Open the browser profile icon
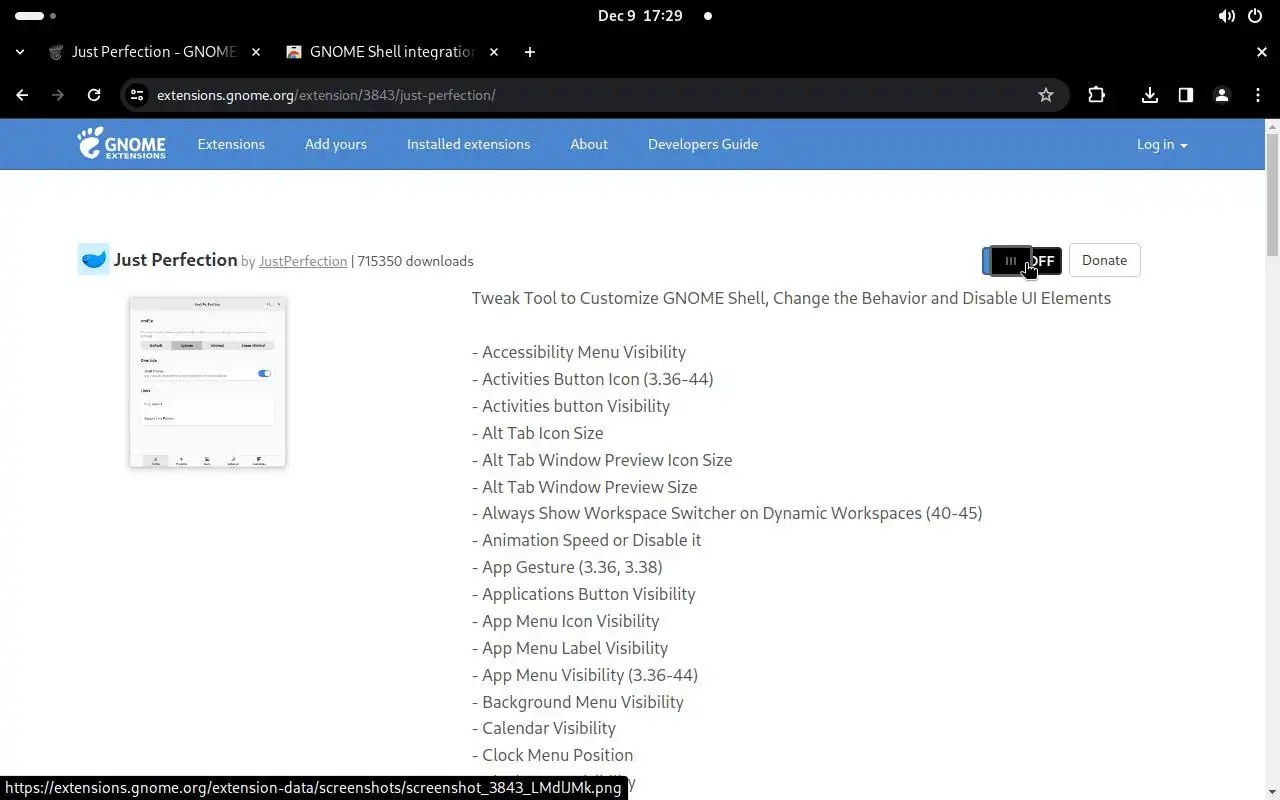 click(1222, 95)
